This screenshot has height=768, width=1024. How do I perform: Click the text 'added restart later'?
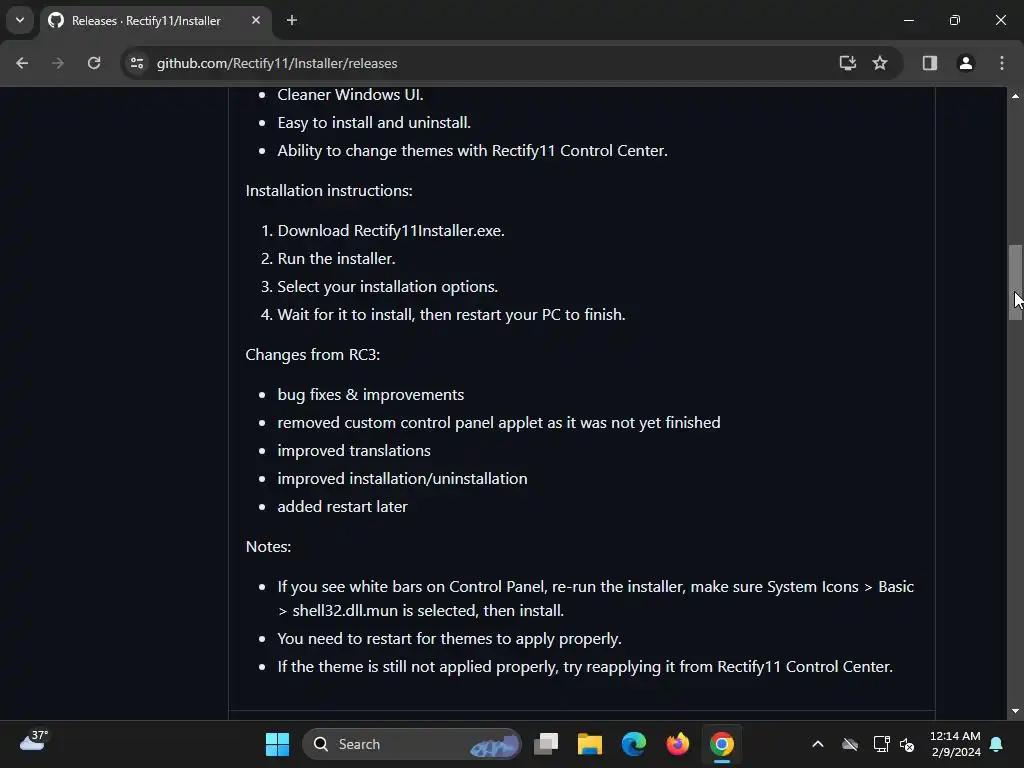342,507
